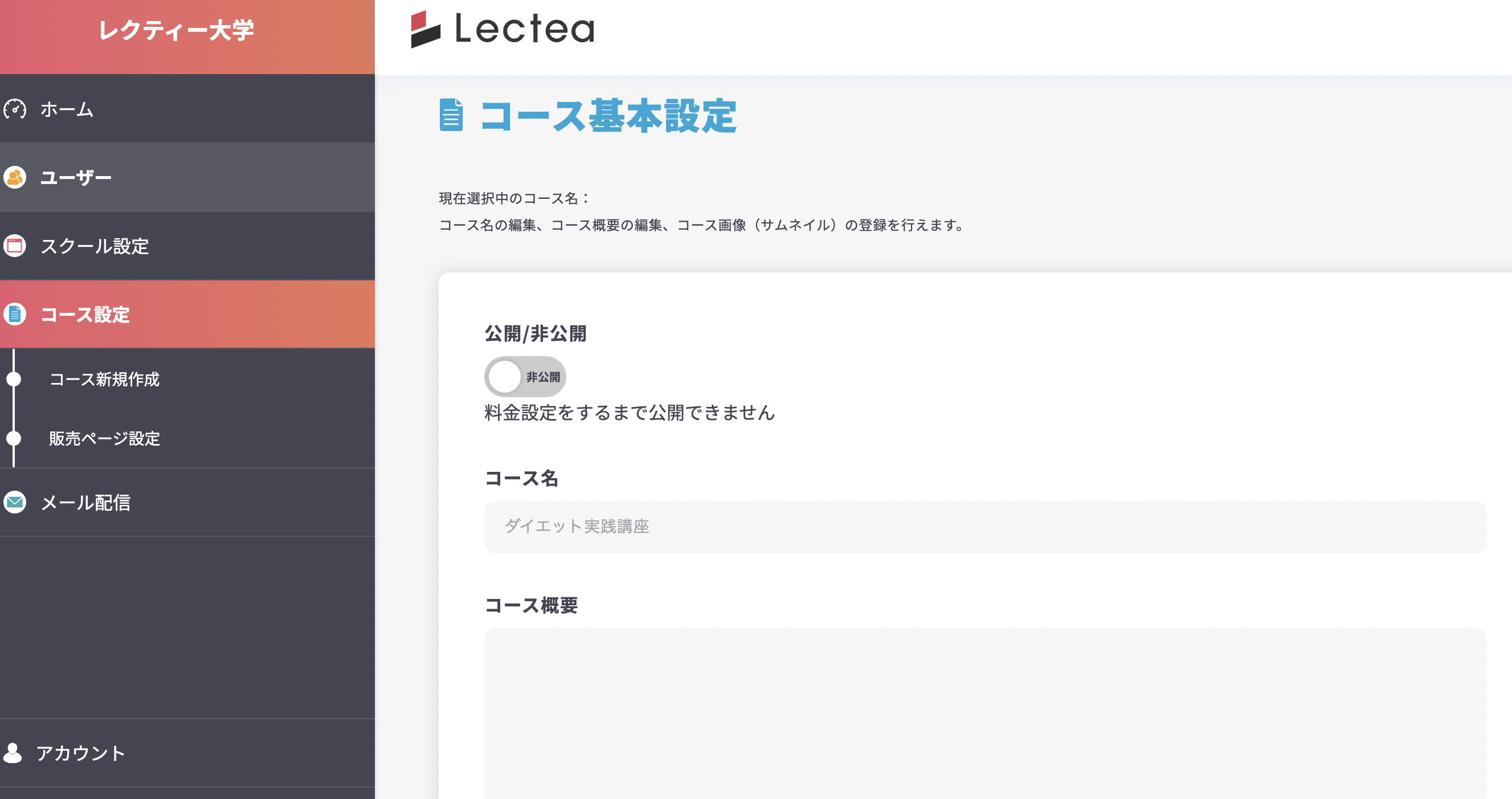Click the Home speedometer icon
Image resolution: width=1512 pixels, height=799 pixels.
[15, 109]
